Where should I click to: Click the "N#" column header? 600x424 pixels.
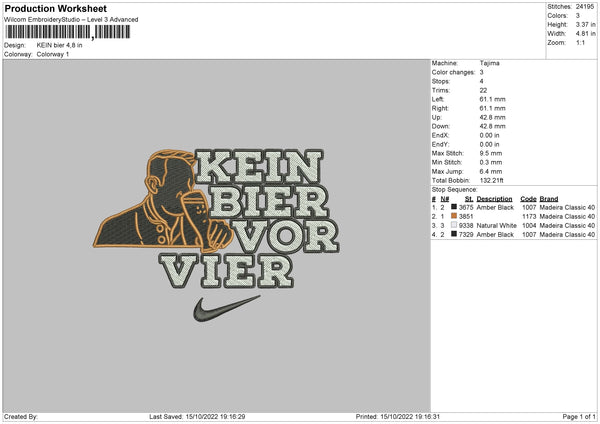pyautogui.click(x=445, y=199)
